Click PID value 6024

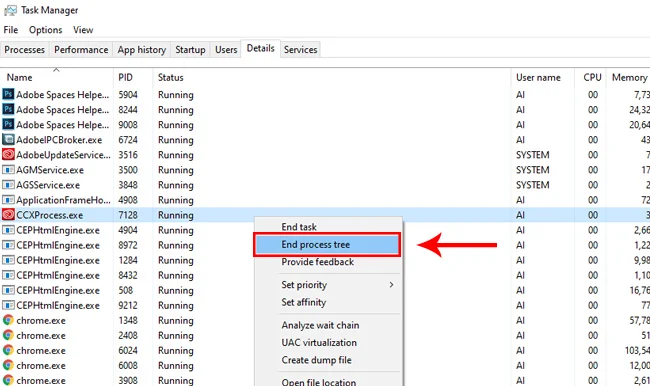[x=128, y=350]
